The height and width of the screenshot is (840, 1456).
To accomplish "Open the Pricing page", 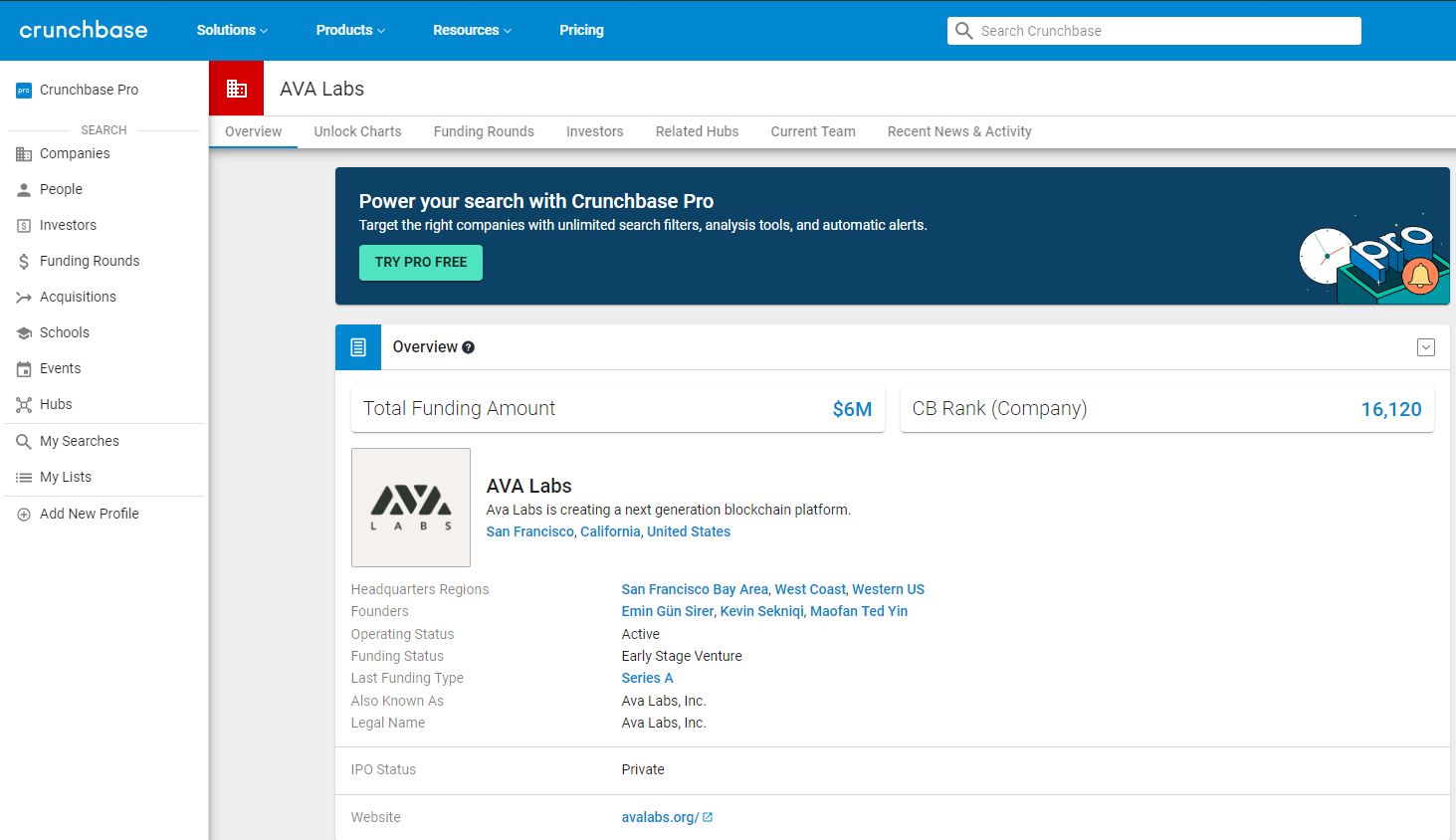I will 581,30.
